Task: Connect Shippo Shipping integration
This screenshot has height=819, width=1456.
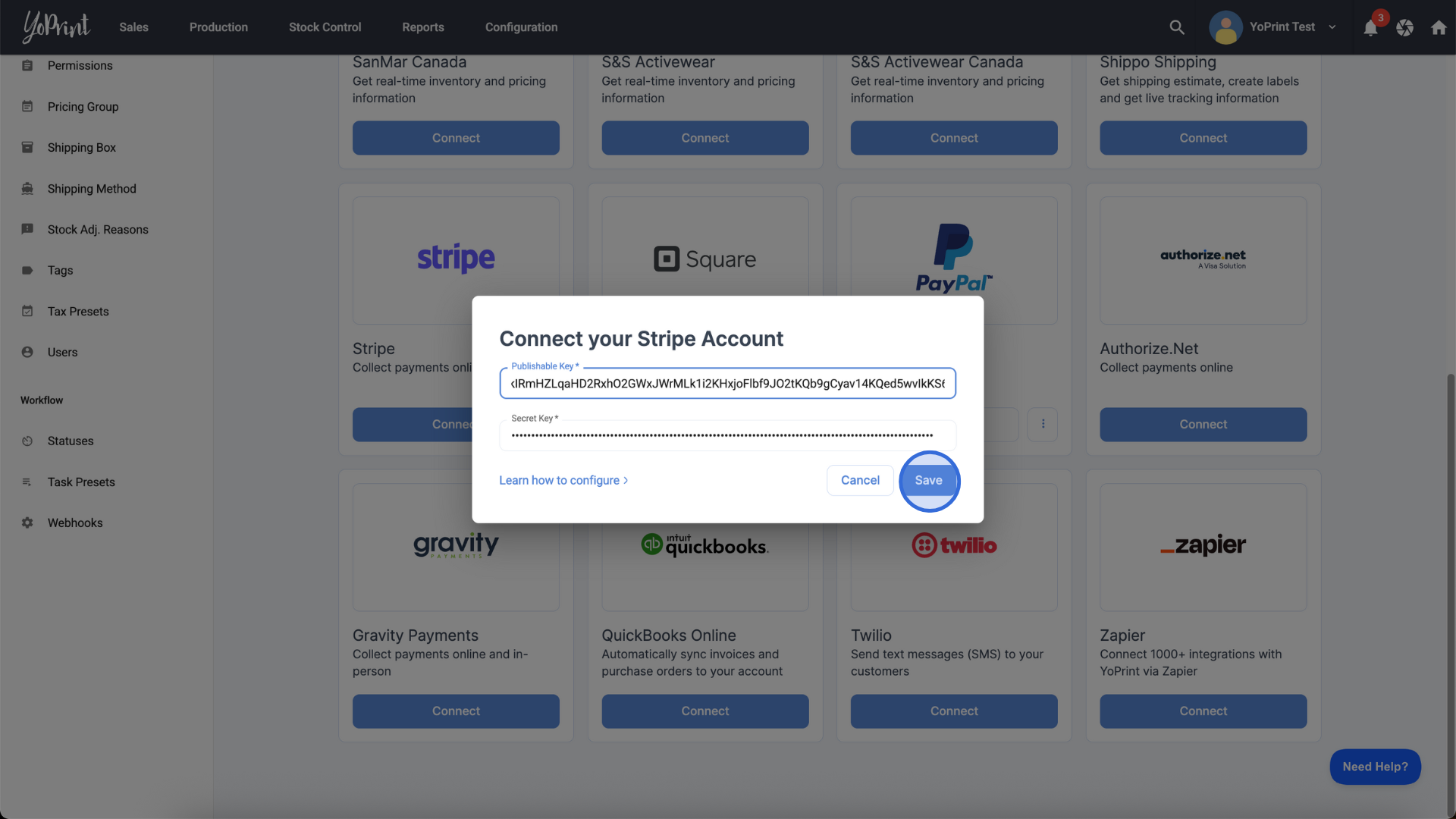Action: [1203, 138]
